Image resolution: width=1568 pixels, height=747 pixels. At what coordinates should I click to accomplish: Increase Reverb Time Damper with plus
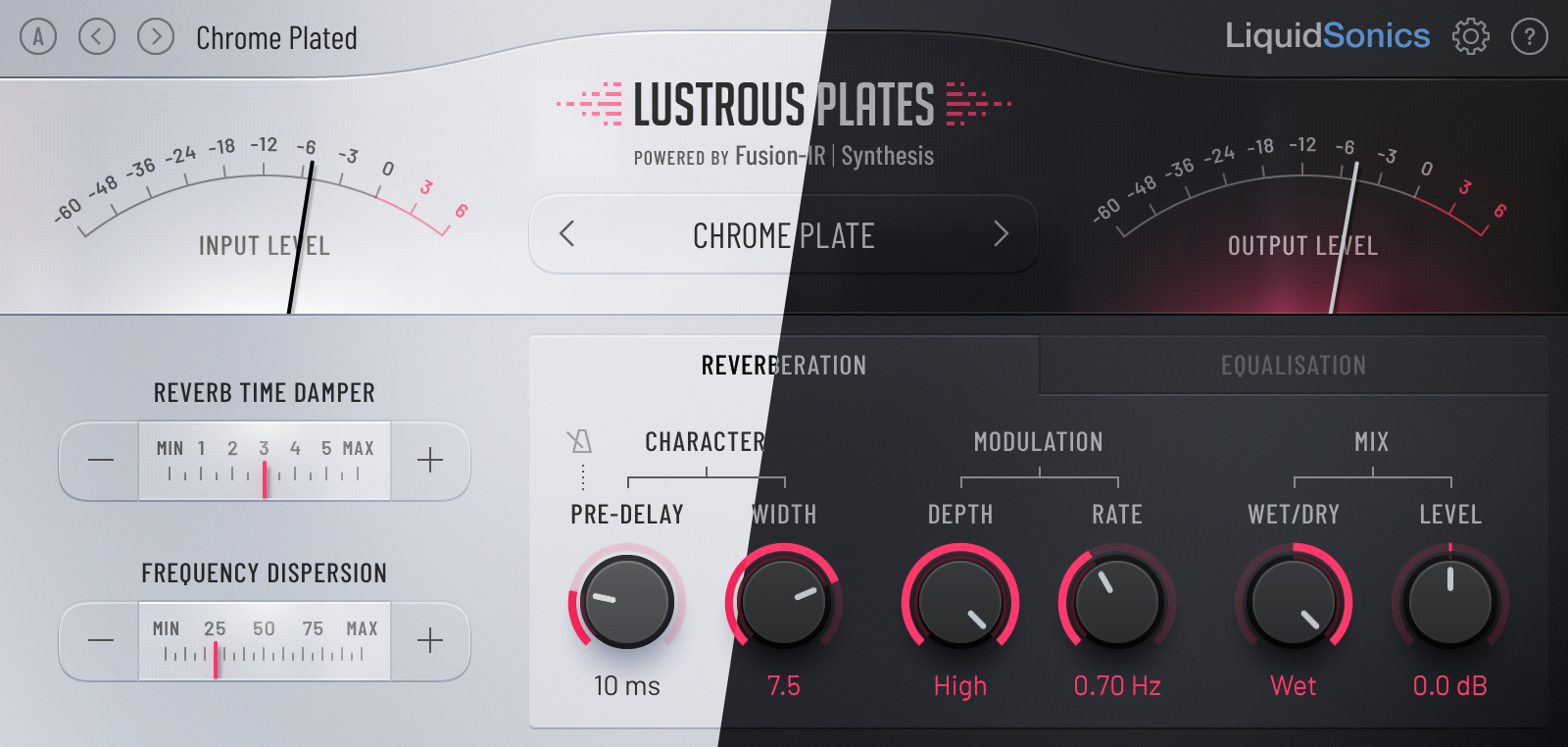[x=430, y=461]
